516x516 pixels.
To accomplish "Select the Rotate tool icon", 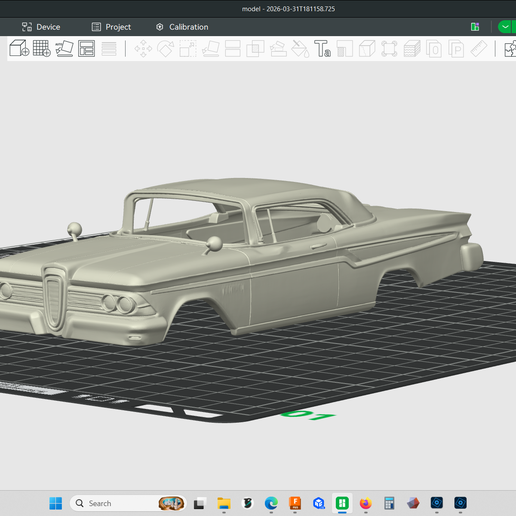I will tap(166, 49).
